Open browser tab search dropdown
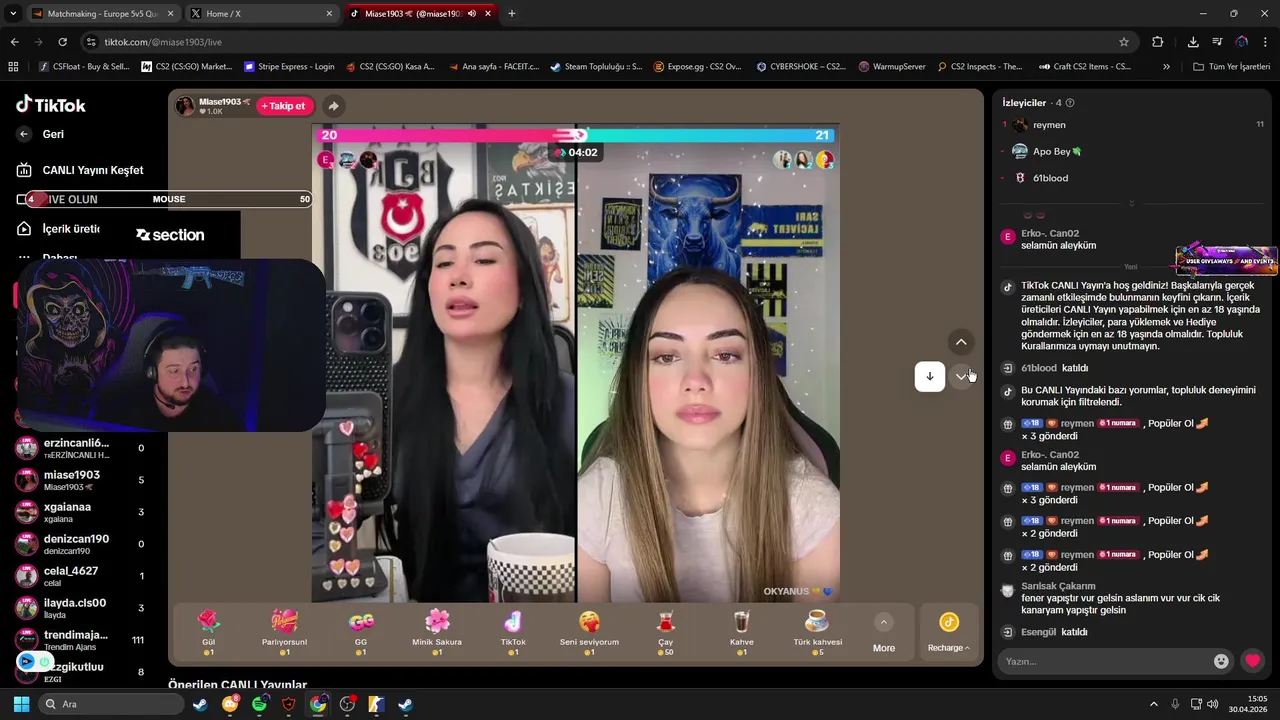This screenshot has width=1280, height=720. [13, 14]
